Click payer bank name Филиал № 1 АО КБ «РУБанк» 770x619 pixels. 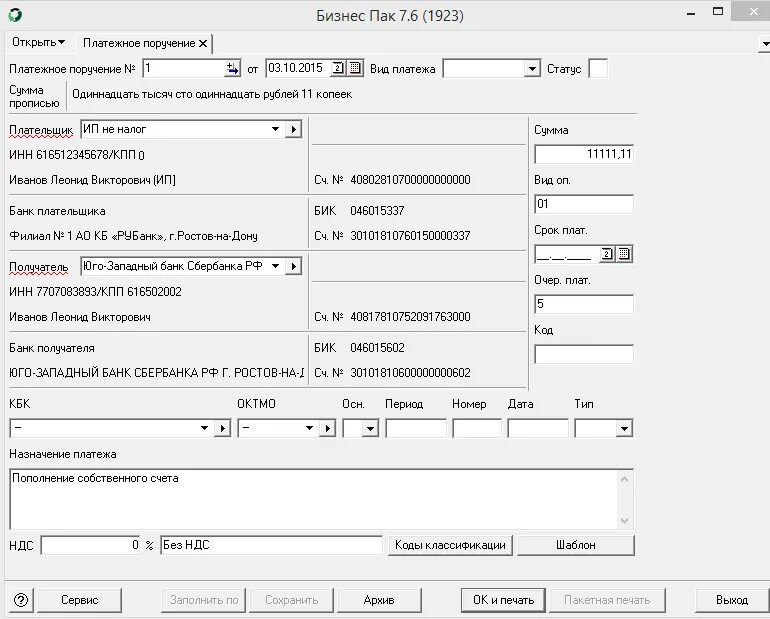pyautogui.click(x=133, y=236)
